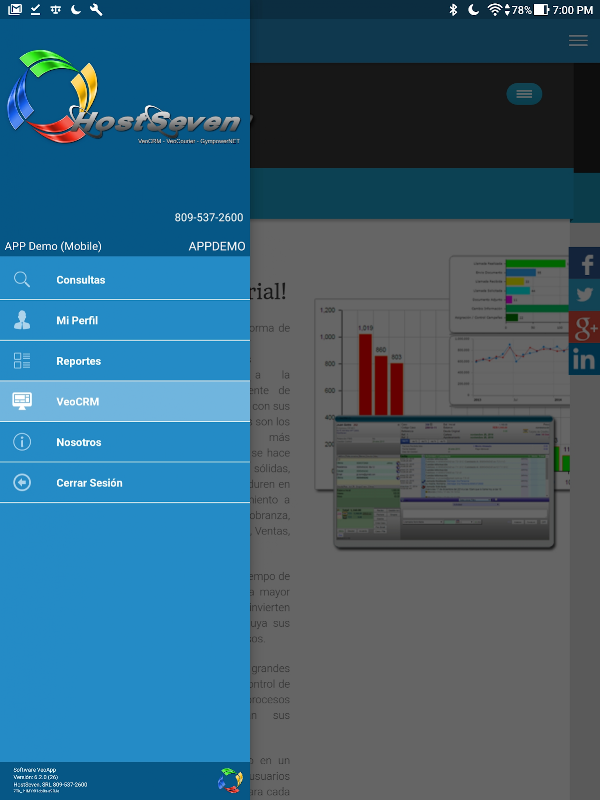600x800 pixels.
Task: Select the Reportes menu entry
Action: click(125, 361)
